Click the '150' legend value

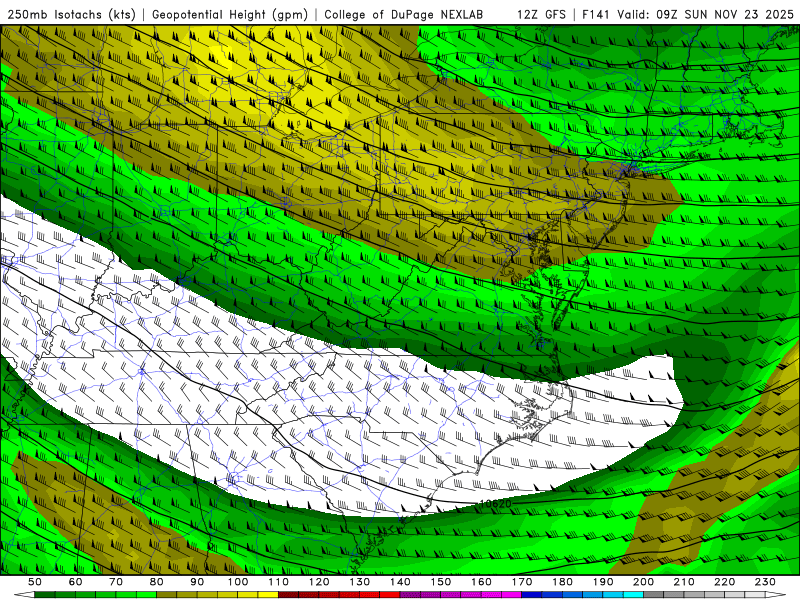(440, 582)
